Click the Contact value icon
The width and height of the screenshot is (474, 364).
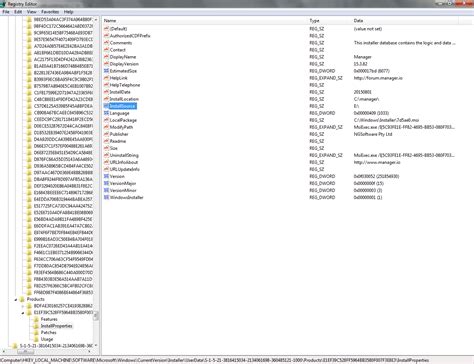coord(106,50)
